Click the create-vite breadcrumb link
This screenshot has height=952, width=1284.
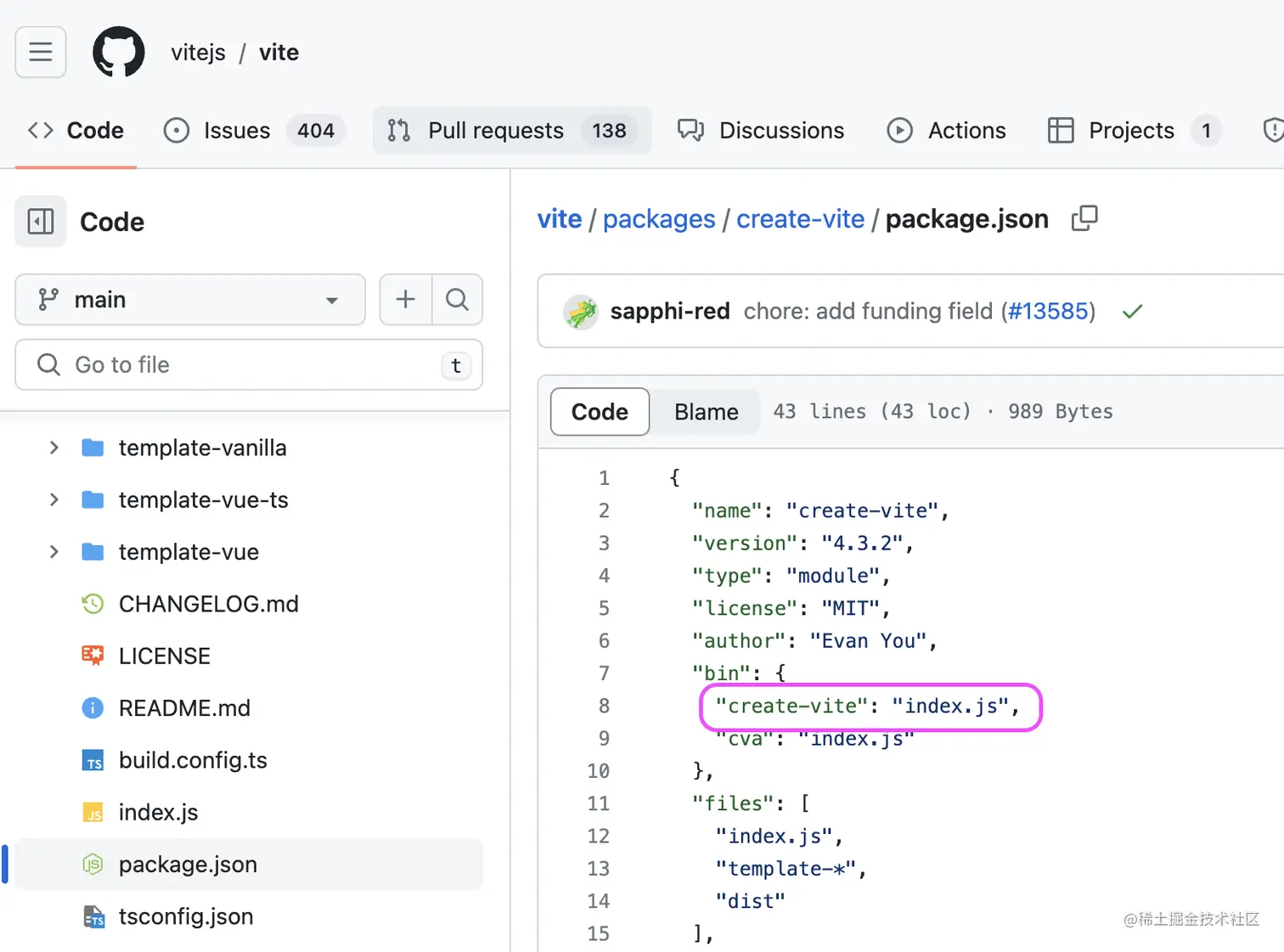click(800, 219)
